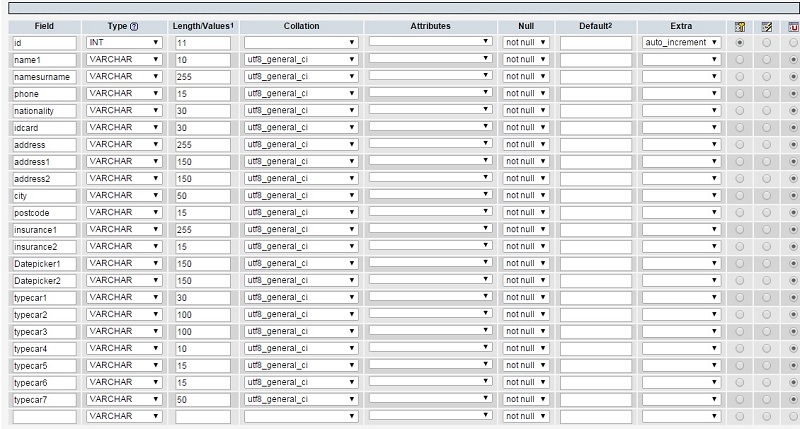This screenshot has width=800, height=429.
Task: Click the address2 field name input
Action: (44, 179)
